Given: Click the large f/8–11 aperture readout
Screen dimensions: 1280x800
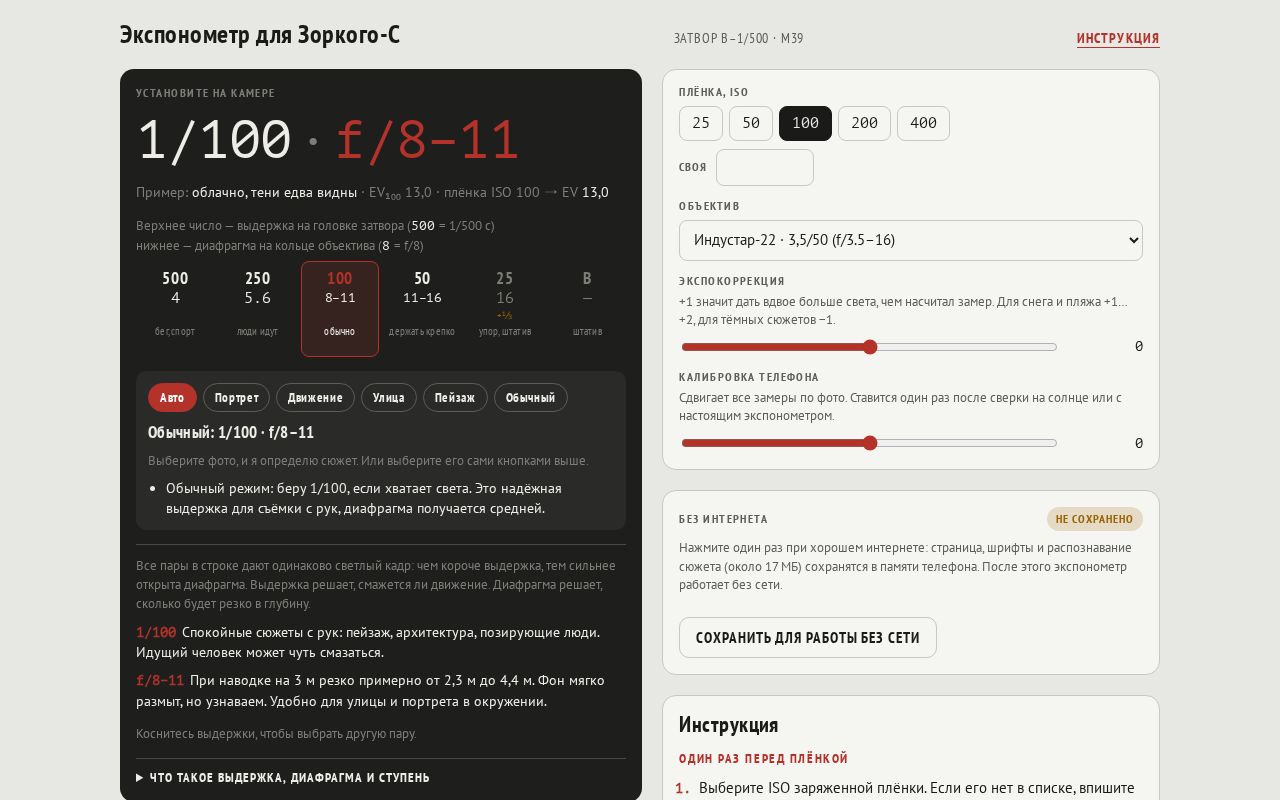Looking at the screenshot, I should point(427,139).
